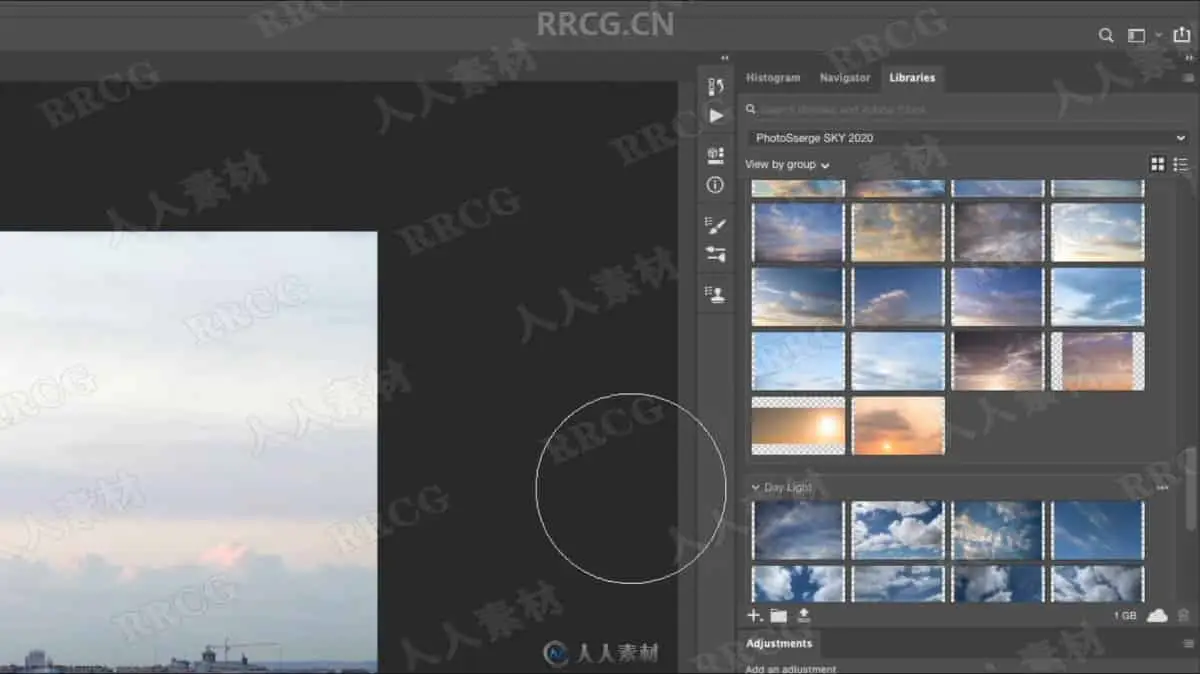The height and width of the screenshot is (674, 1200).
Task: Open the Day Light group more options
Action: 1162,488
